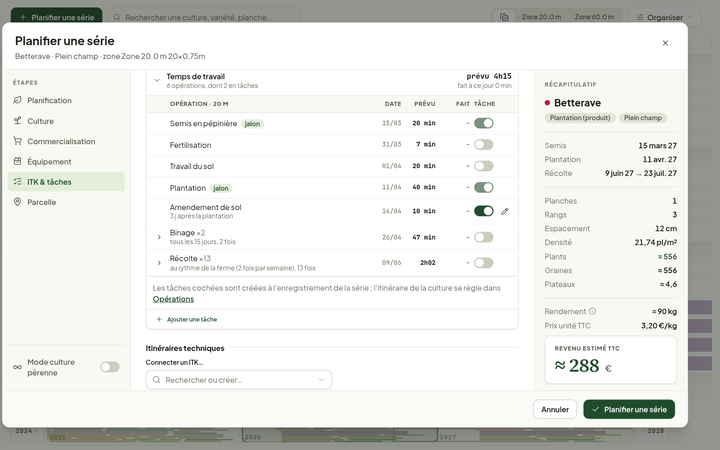This screenshot has width=720, height=450.
Task: Open the Connecter un ITK dropdown arrow
Action: [x=321, y=380]
